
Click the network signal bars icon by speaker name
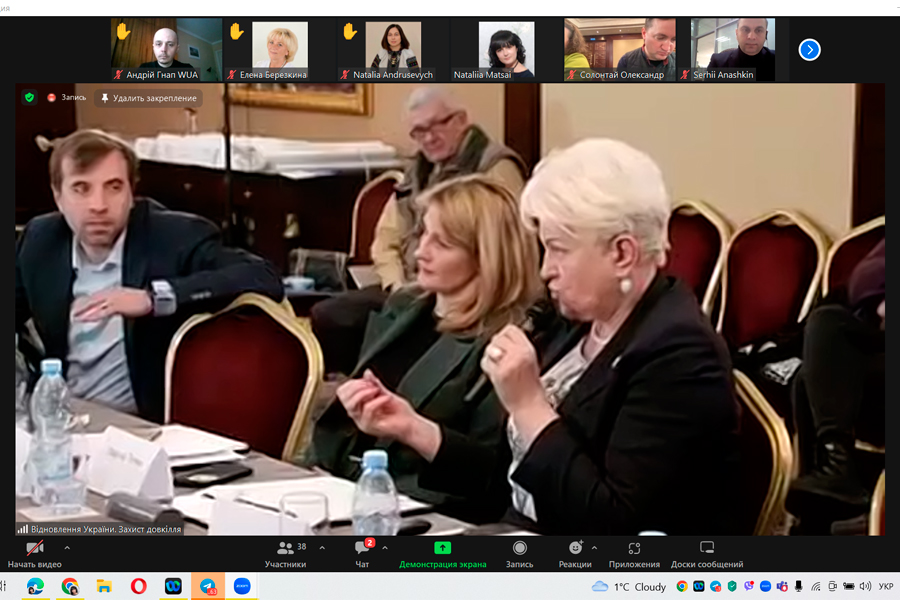pyautogui.click(x=22, y=529)
